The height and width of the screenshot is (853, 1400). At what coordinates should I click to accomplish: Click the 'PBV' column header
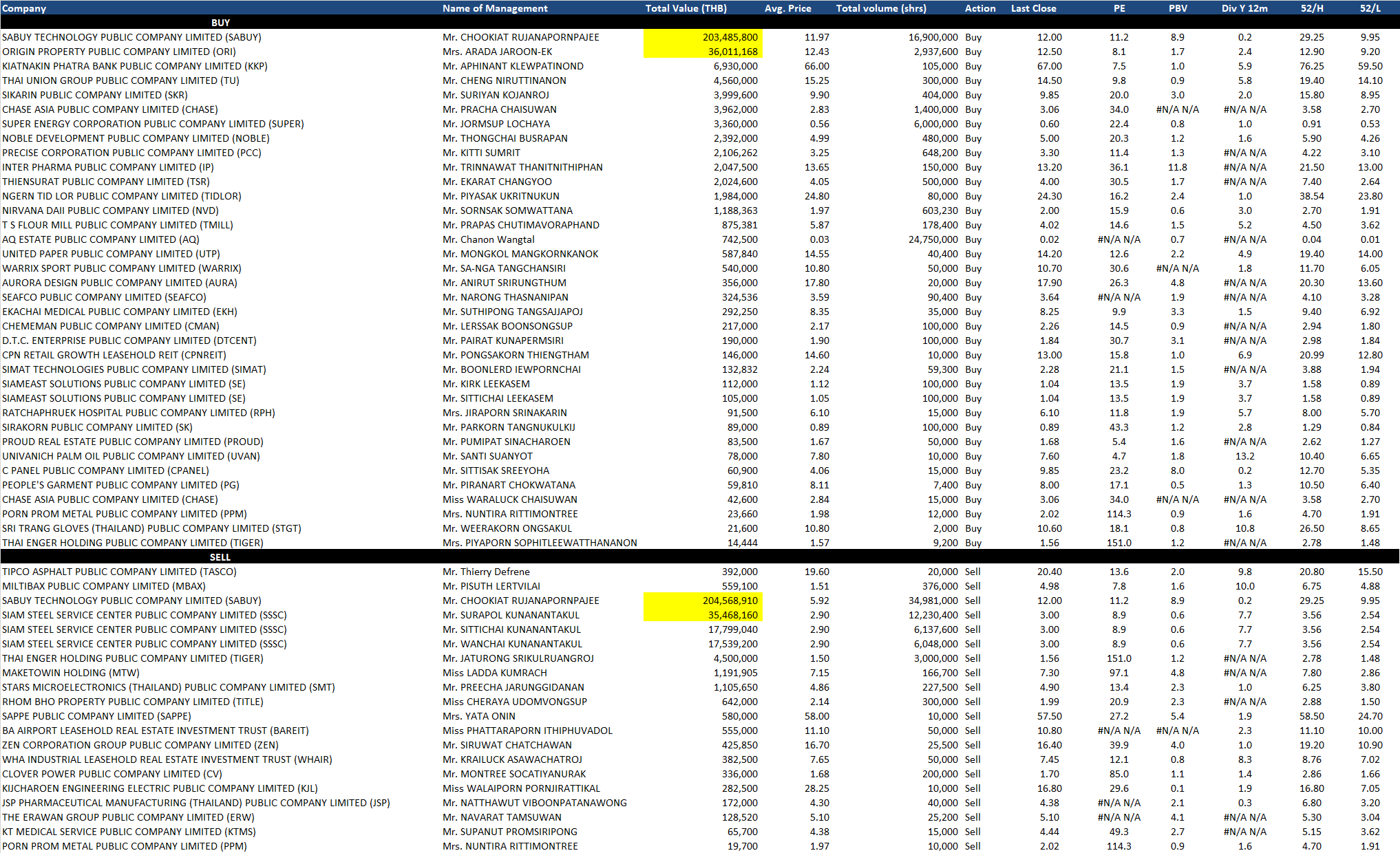1178,8
